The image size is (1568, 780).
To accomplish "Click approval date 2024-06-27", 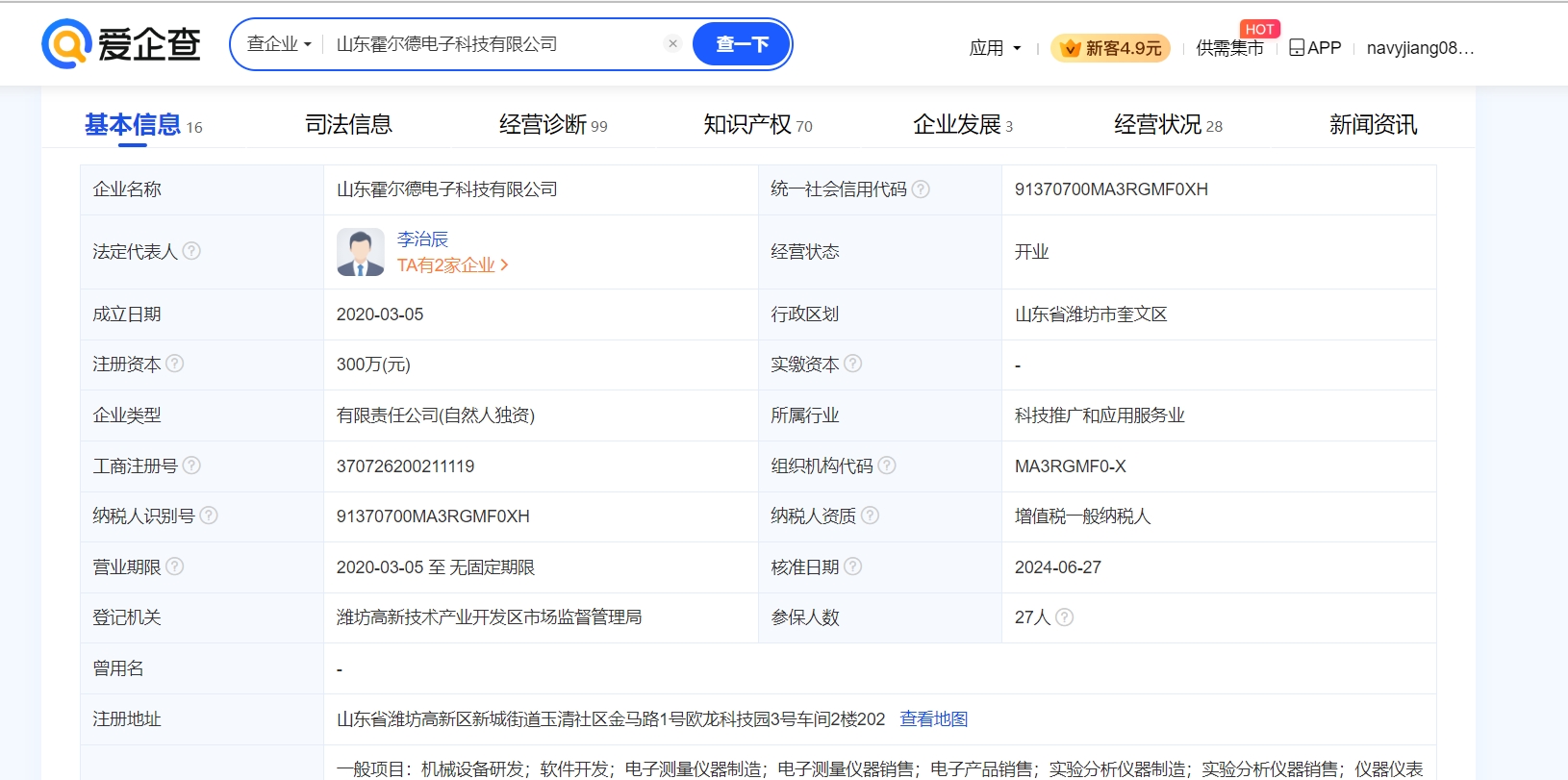I will pyautogui.click(x=1058, y=567).
